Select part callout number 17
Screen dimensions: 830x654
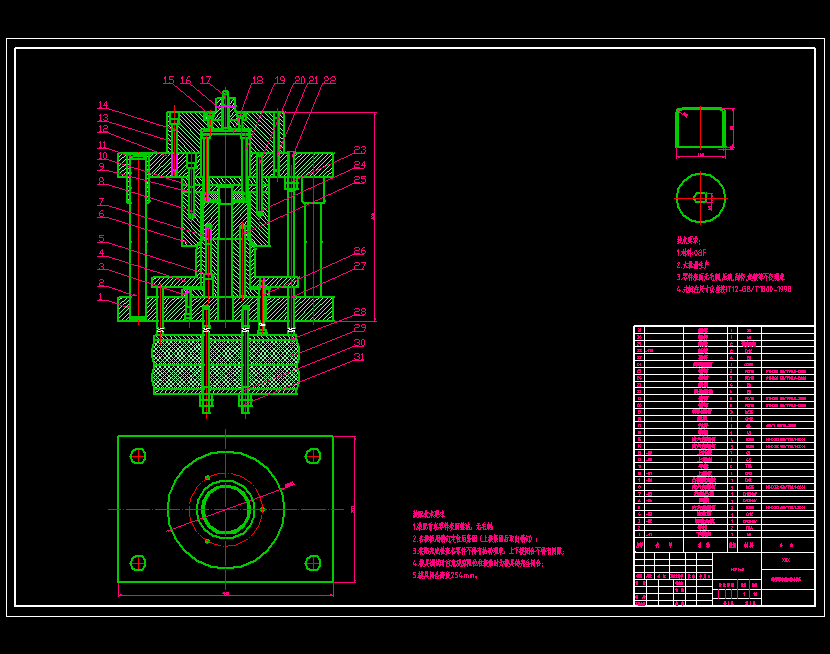(x=205, y=80)
